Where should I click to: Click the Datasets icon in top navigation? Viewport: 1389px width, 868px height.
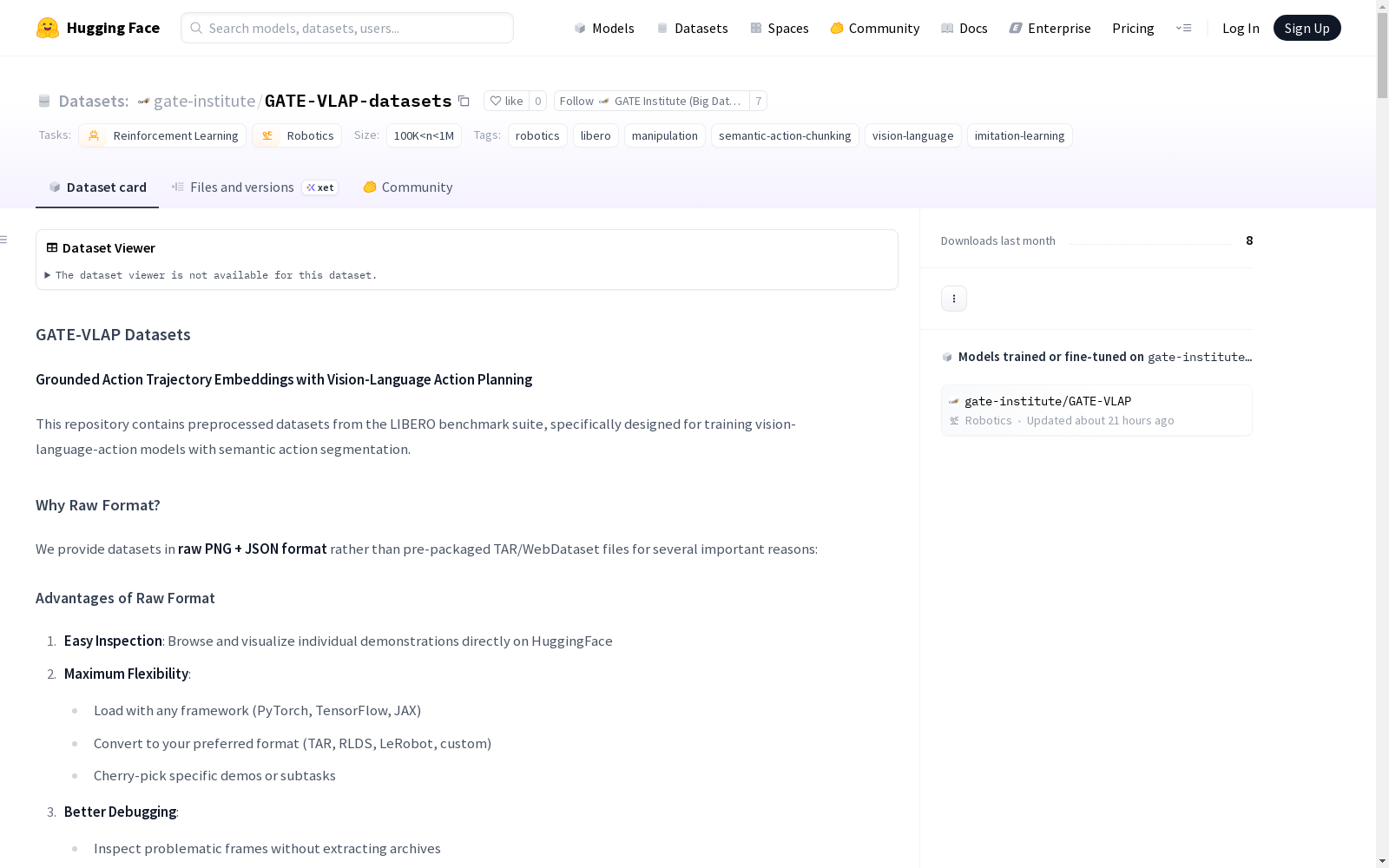point(662,28)
